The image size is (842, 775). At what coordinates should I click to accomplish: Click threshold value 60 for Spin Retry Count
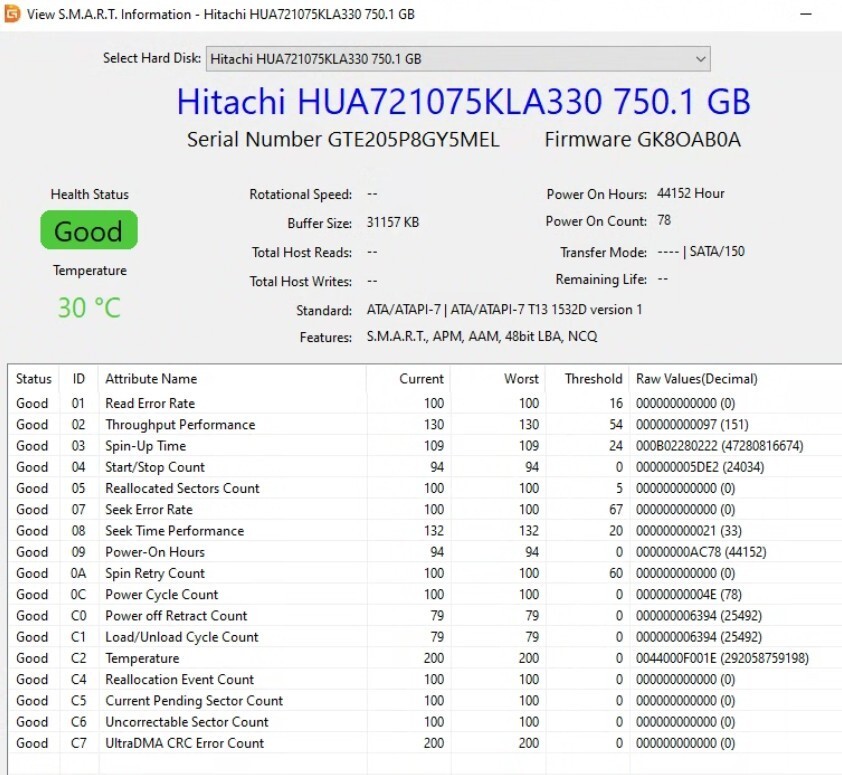[616, 573]
